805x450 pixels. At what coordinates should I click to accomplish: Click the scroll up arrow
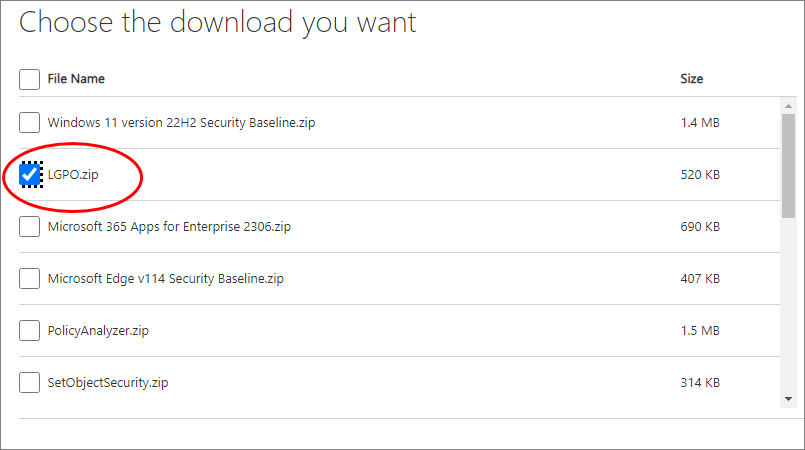click(788, 106)
